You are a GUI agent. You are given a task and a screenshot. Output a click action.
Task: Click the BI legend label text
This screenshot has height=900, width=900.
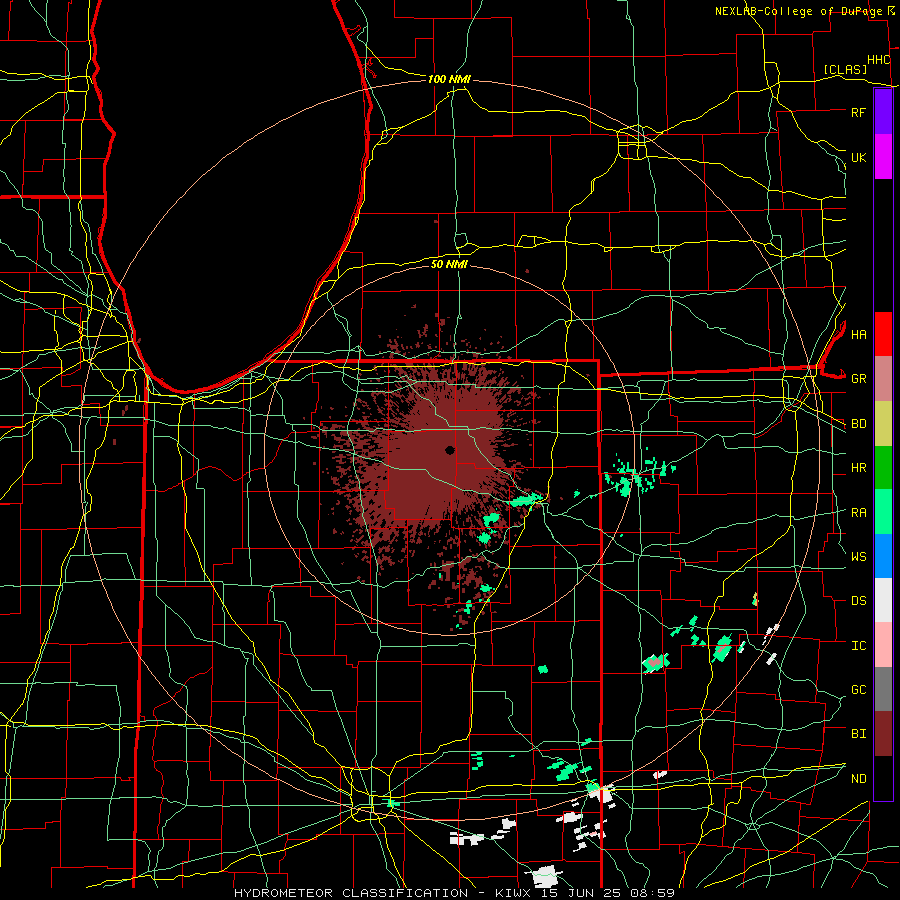859,734
